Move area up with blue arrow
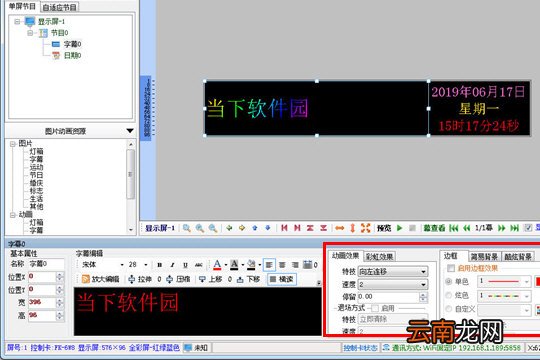The image size is (540, 360). pos(255,228)
